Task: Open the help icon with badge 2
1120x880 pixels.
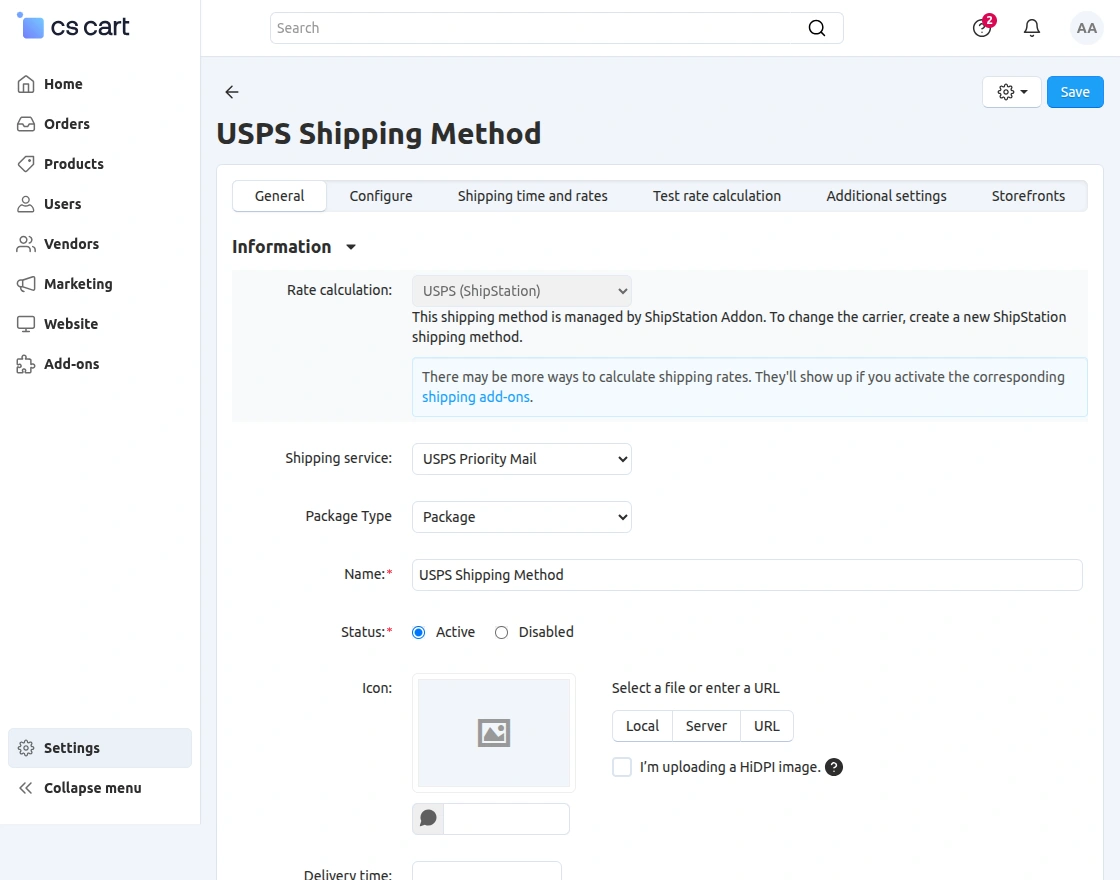Action: coord(982,28)
